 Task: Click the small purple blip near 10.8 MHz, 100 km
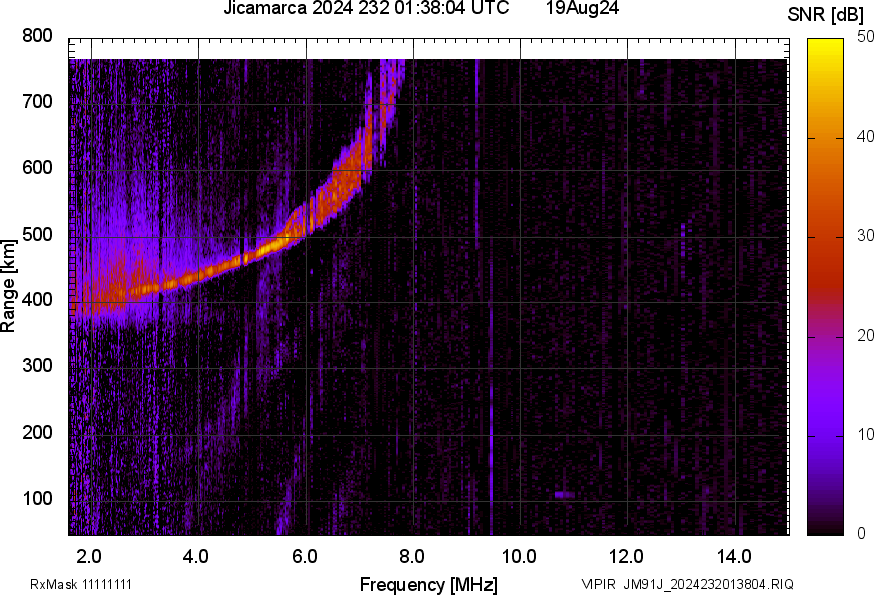click(564, 494)
